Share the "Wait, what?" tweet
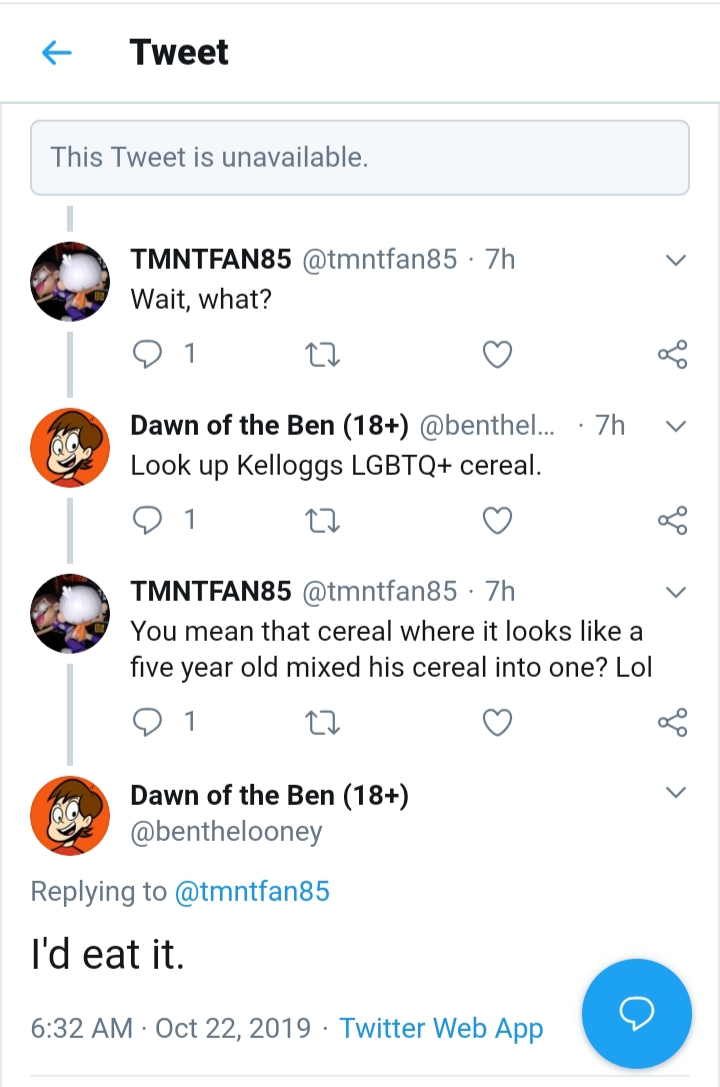Screen dimensions: 720x1087 point(672,354)
